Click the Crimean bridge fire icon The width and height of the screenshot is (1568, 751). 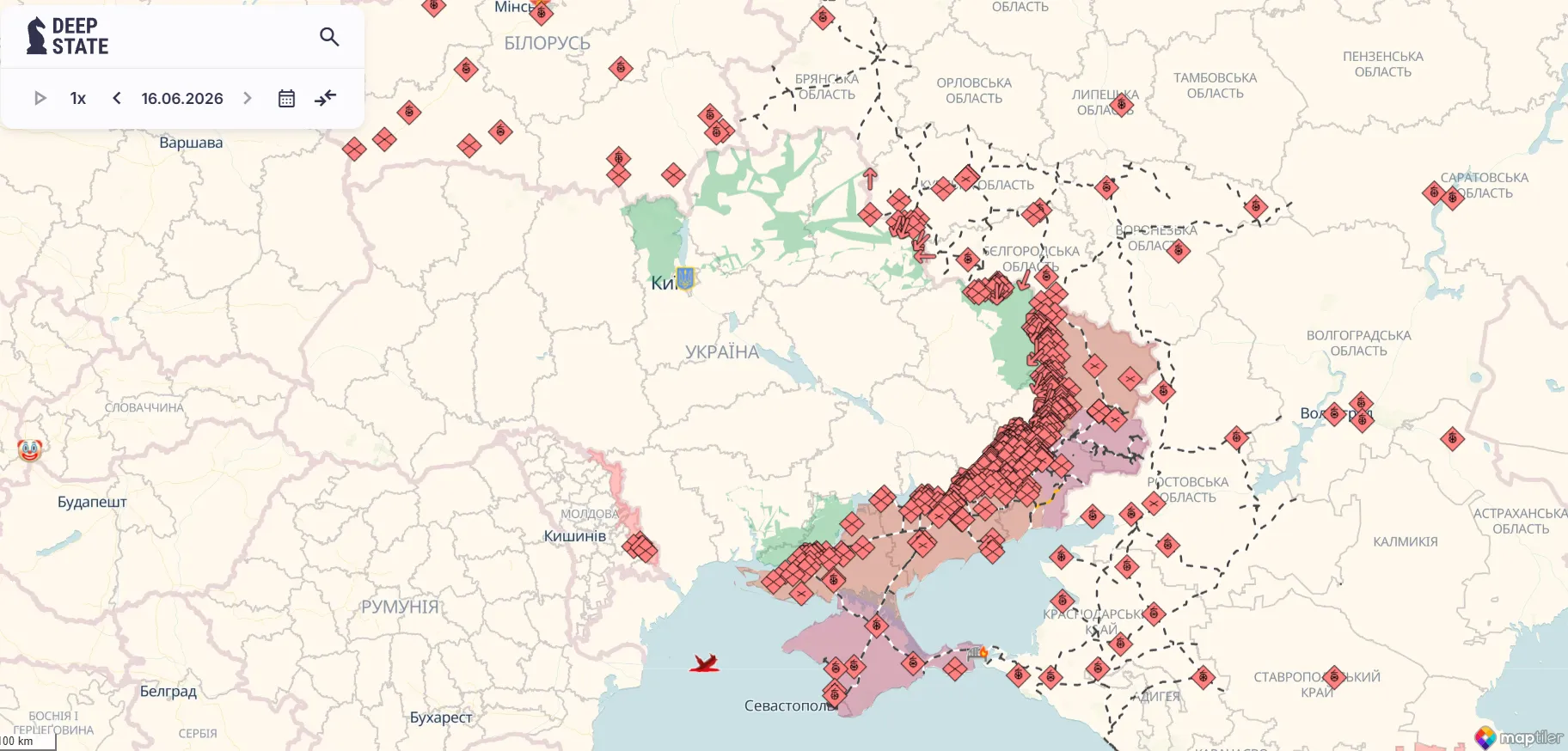point(978,653)
